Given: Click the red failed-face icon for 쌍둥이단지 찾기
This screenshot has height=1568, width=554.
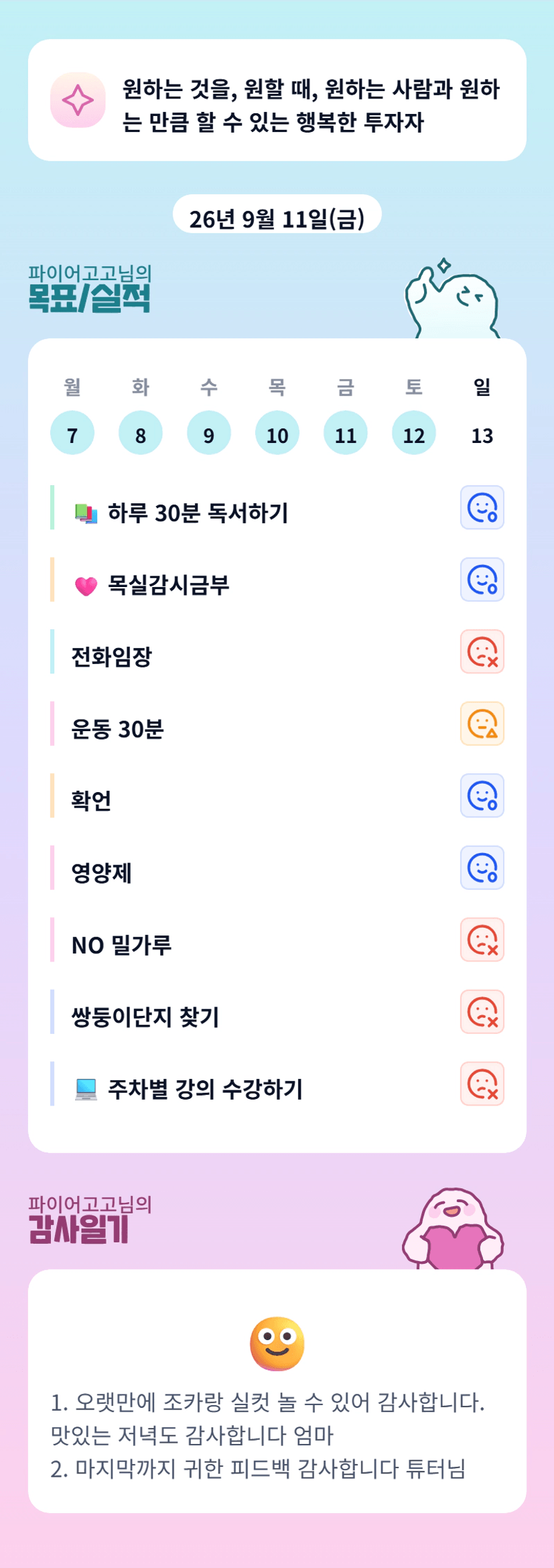Looking at the screenshot, I should 482,1012.
